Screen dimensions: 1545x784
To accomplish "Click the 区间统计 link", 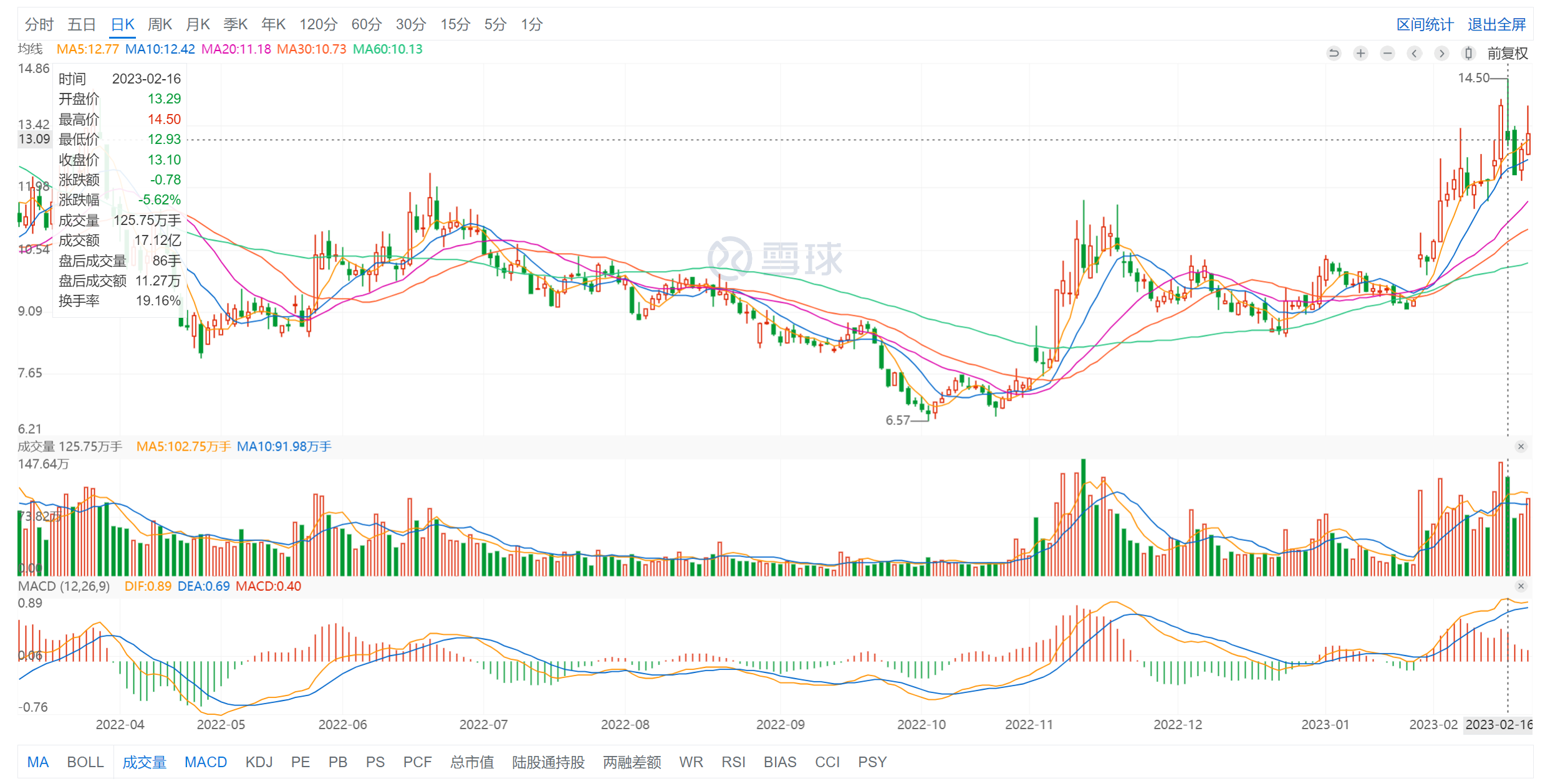I will pos(1425,24).
